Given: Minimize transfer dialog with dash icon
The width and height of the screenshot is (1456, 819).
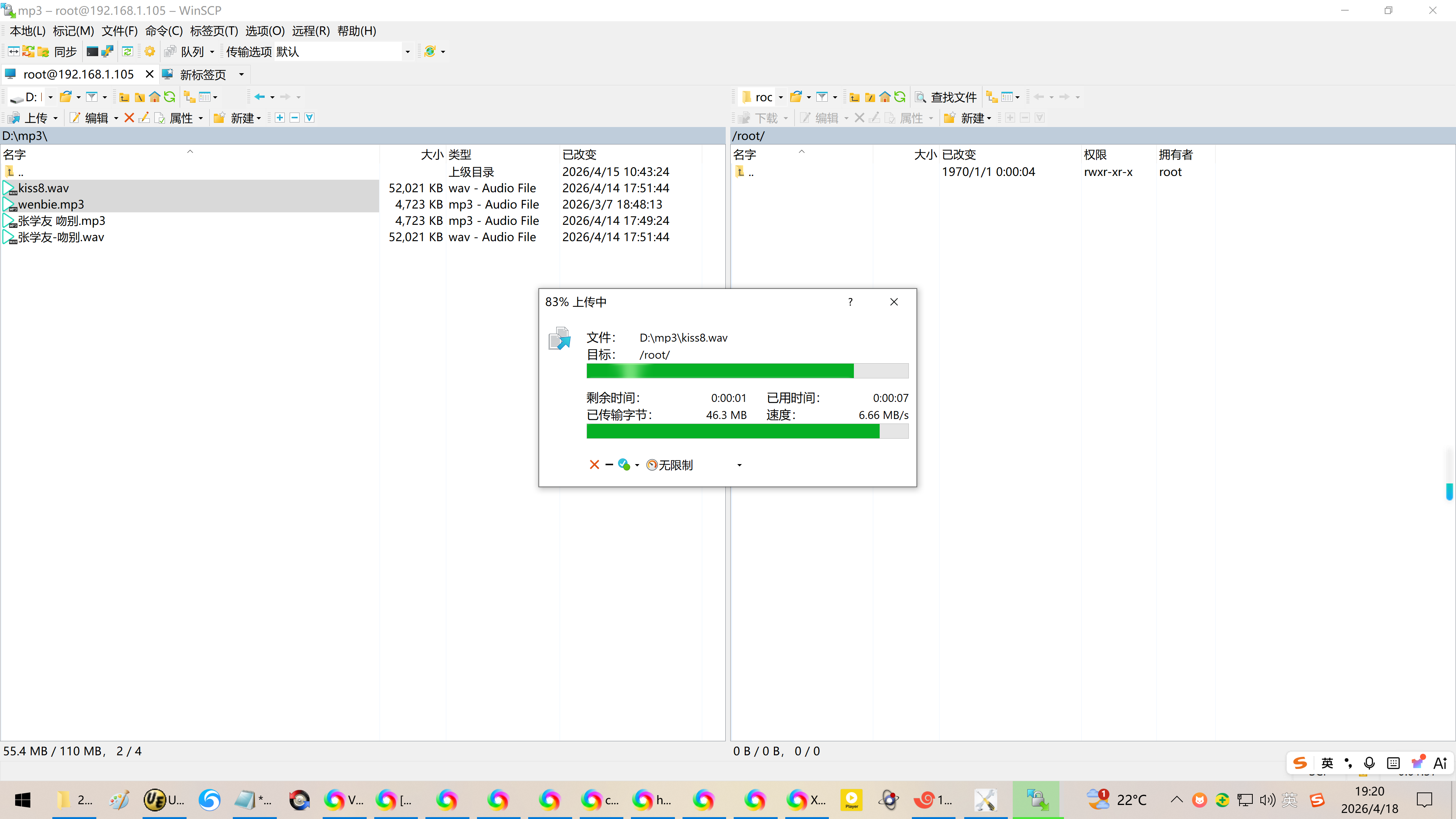Looking at the screenshot, I should (x=609, y=464).
